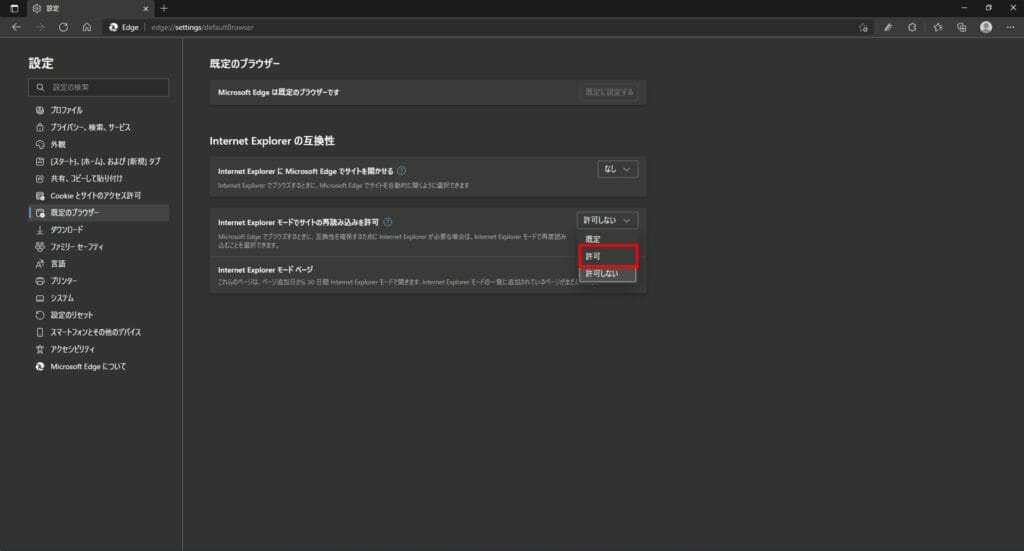Screen dimensions: 1024x551
Task: Open Microsoft Edge について section
Action: click(99, 366)
